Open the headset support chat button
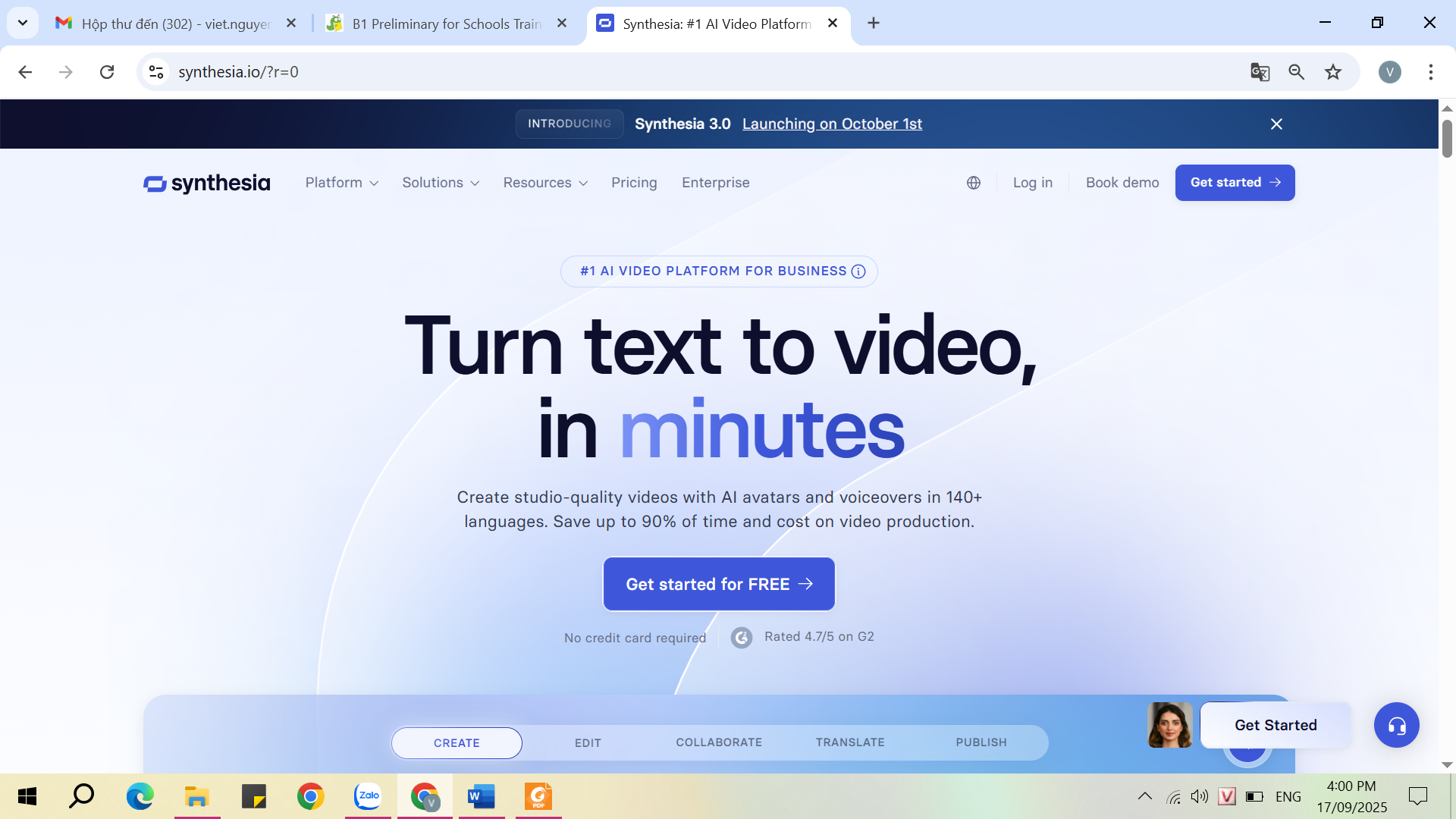The width and height of the screenshot is (1456, 819). pos(1396,725)
